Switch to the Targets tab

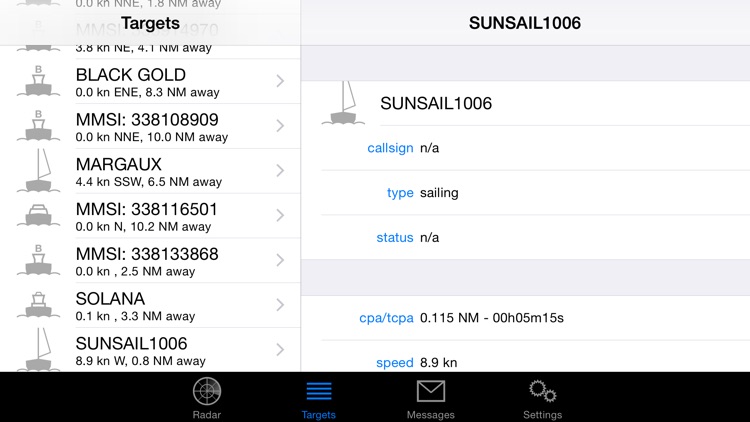(x=319, y=400)
